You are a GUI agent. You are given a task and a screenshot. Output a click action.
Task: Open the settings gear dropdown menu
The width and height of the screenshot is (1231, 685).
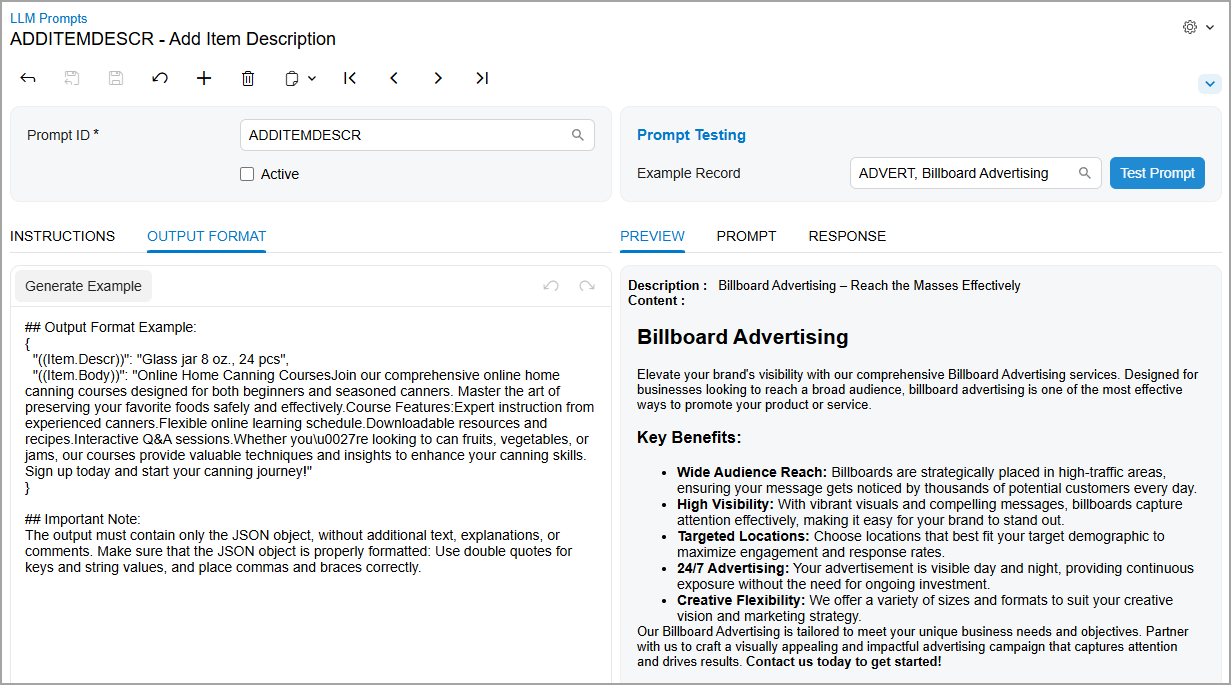coord(1198,28)
